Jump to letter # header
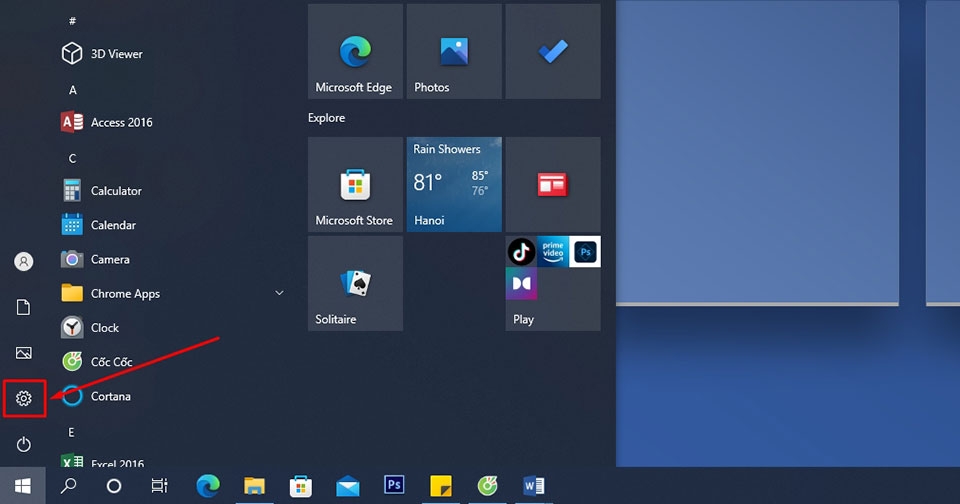The image size is (960, 504). pyautogui.click(x=72, y=21)
